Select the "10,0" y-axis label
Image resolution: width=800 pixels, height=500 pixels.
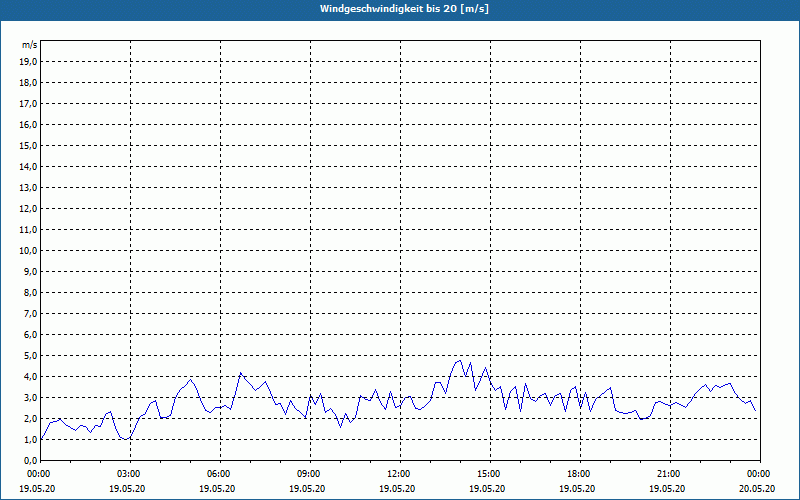28,251
